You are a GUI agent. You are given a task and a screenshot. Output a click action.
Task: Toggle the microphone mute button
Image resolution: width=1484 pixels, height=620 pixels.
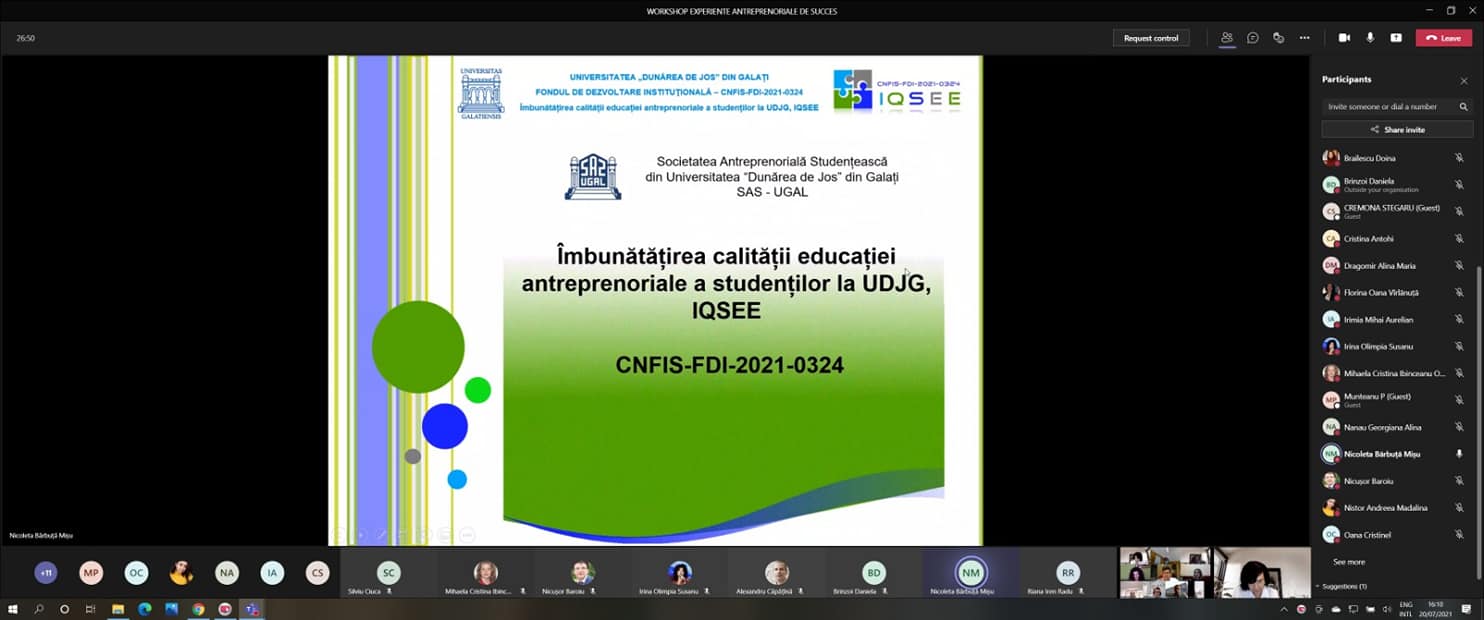point(1370,38)
